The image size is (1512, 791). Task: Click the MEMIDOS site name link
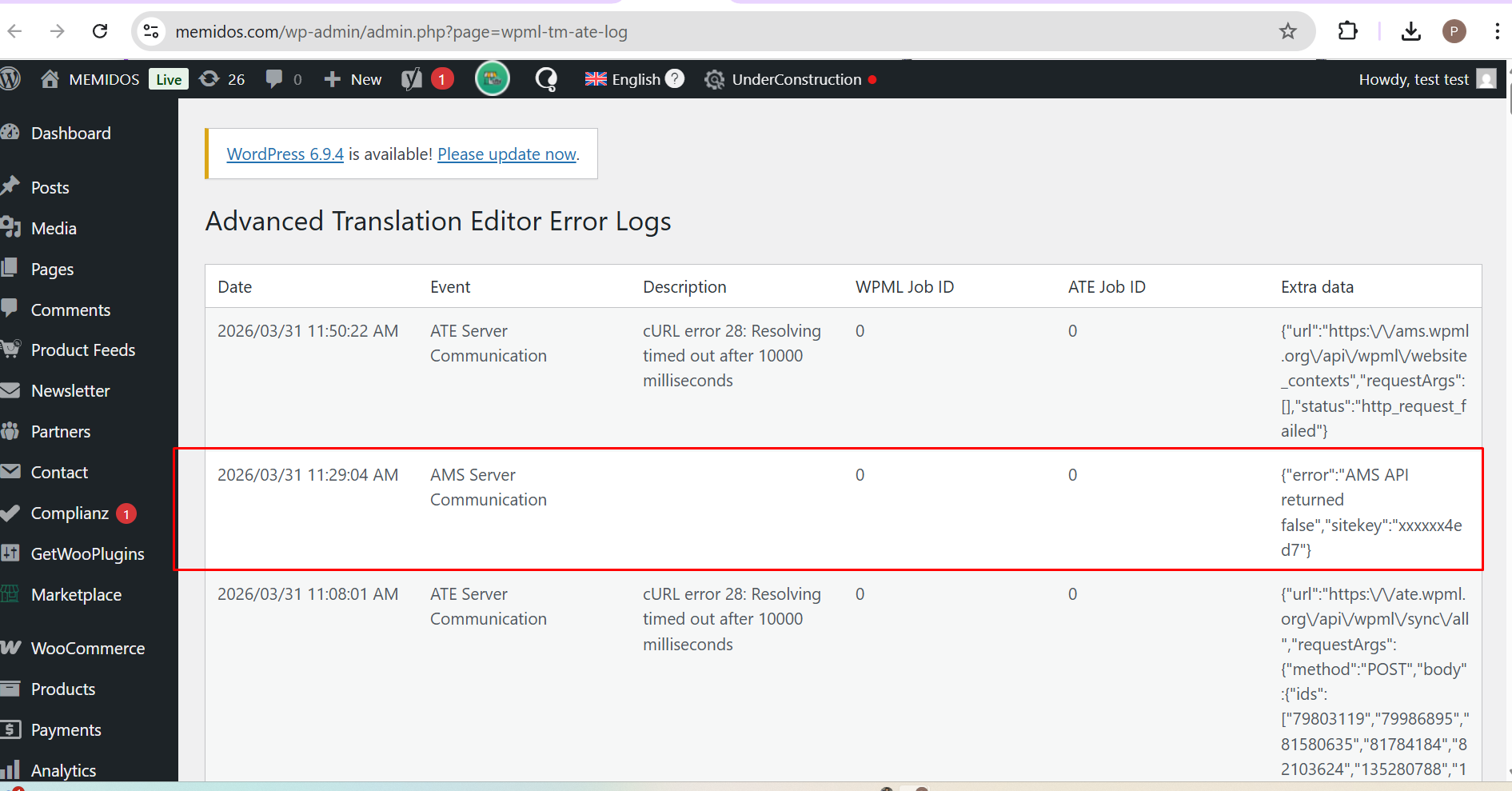[x=104, y=79]
